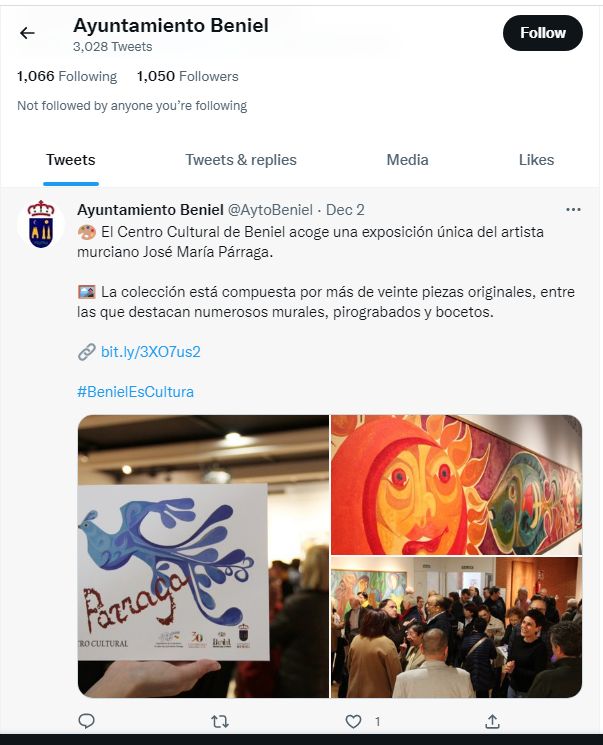Image resolution: width=603 pixels, height=745 pixels.
Task: Open the bit.ly/3XO7us2 link
Action: point(151,352)
